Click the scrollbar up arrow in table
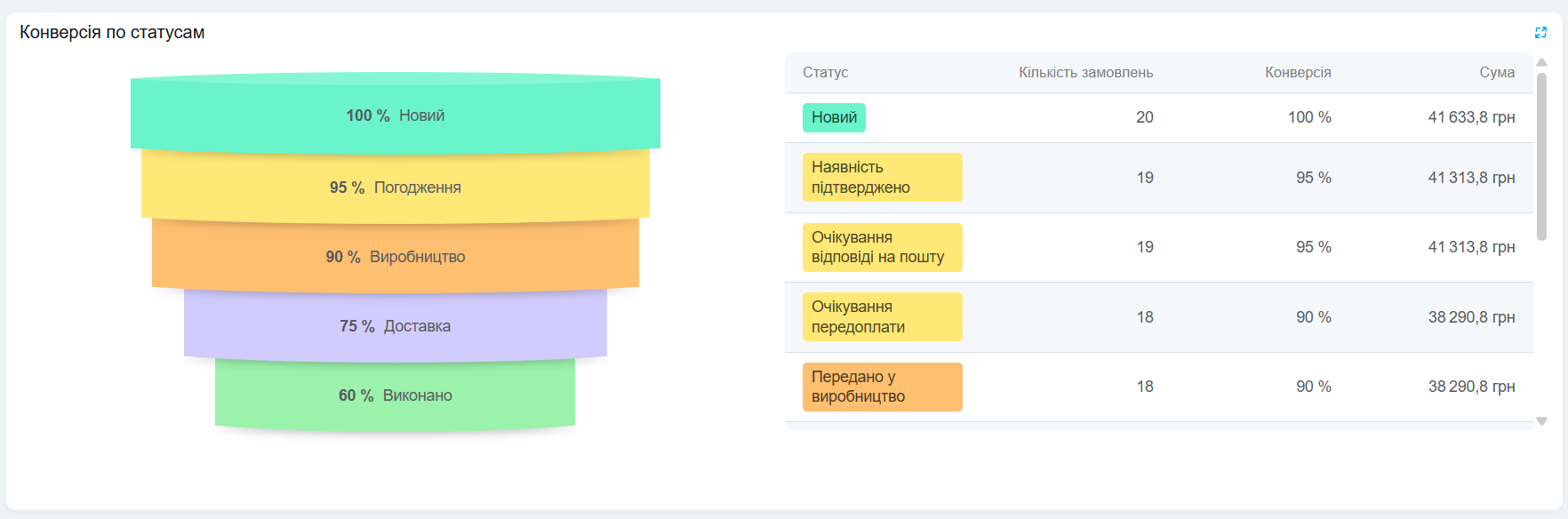The image size is (1568, 519). 1541,62
